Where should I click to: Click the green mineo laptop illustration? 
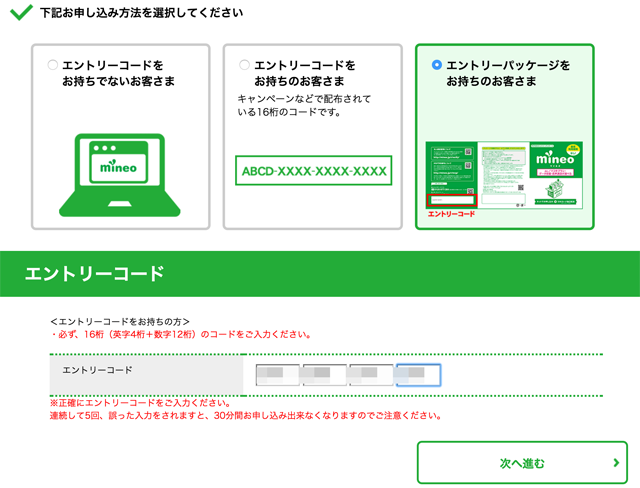(x=120, y=175)
